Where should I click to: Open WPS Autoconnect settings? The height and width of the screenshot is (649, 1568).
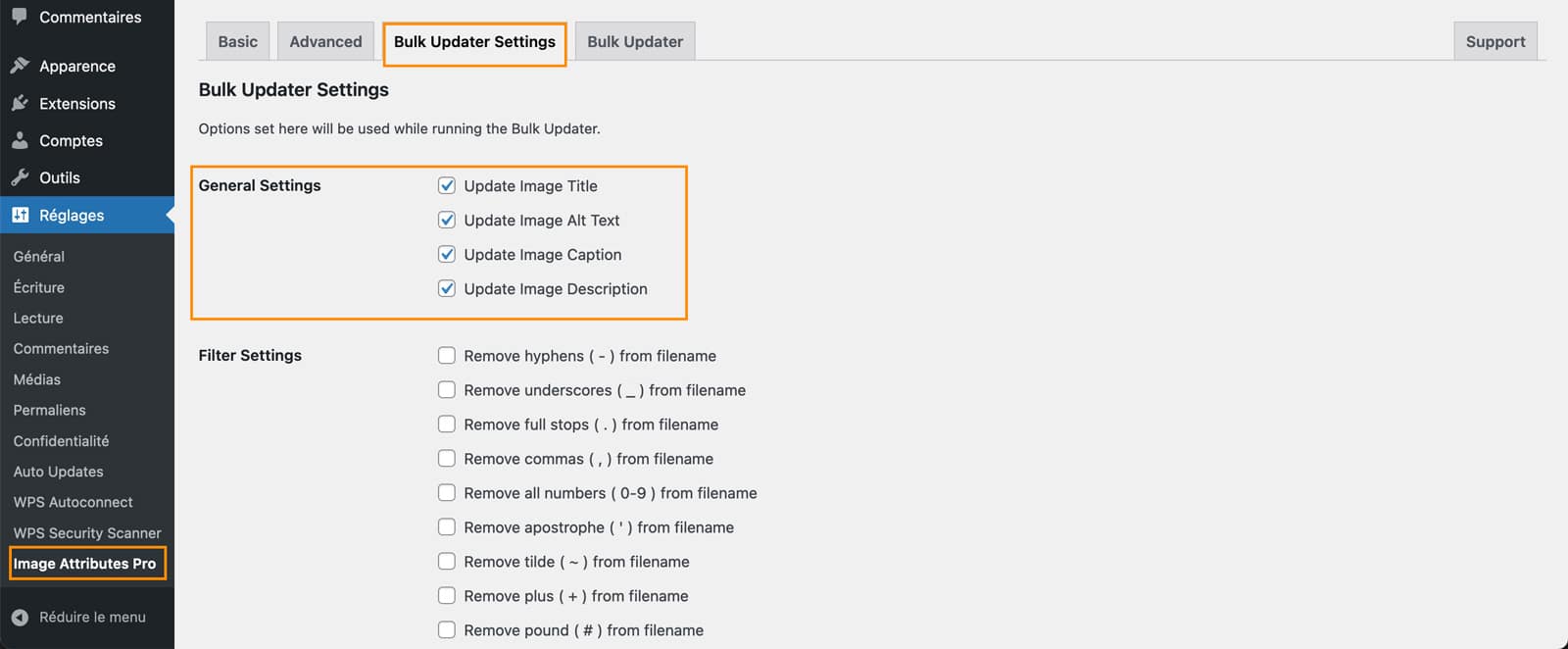pos(73,502)
